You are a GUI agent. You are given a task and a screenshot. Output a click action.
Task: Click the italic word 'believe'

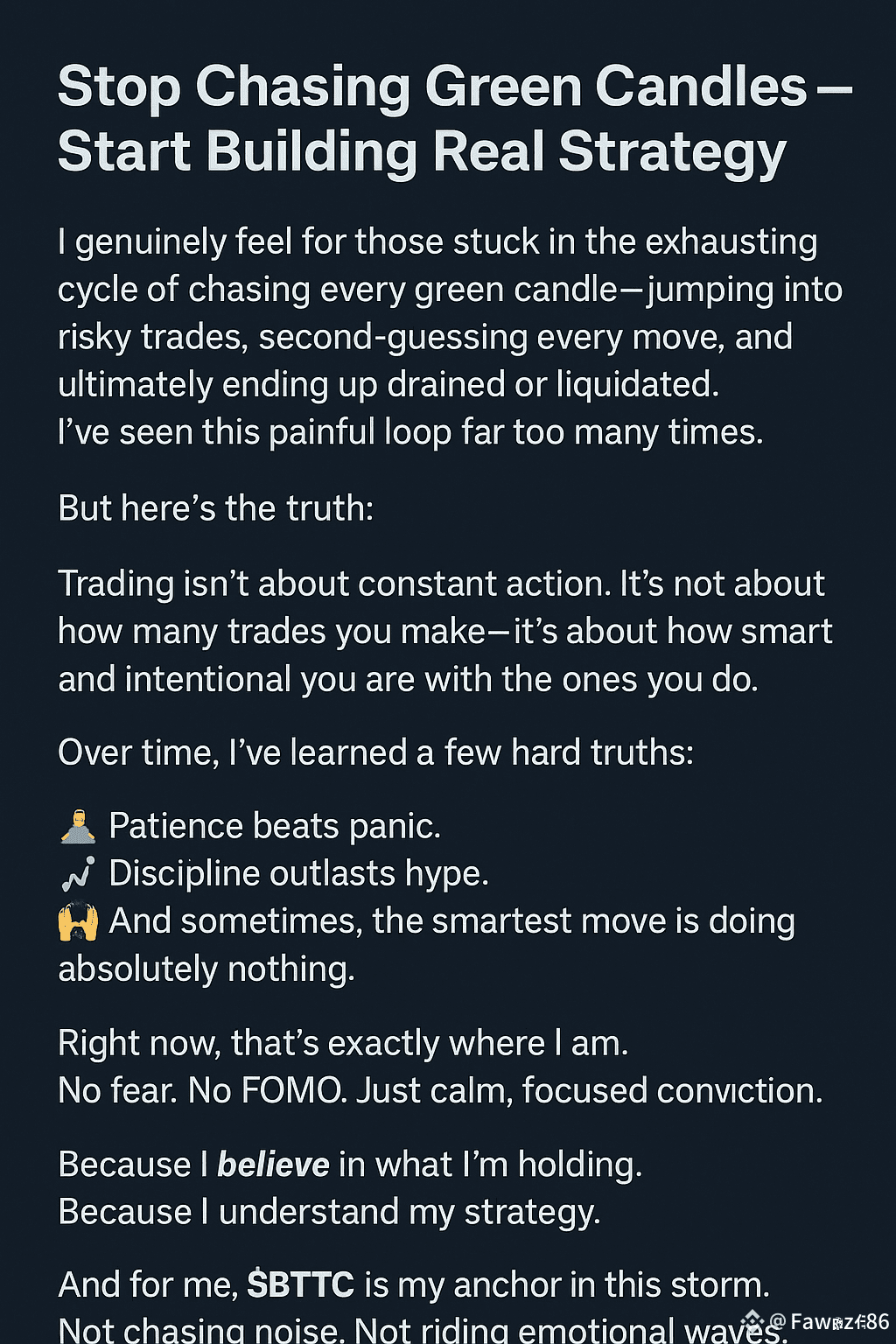(273, 1165)
